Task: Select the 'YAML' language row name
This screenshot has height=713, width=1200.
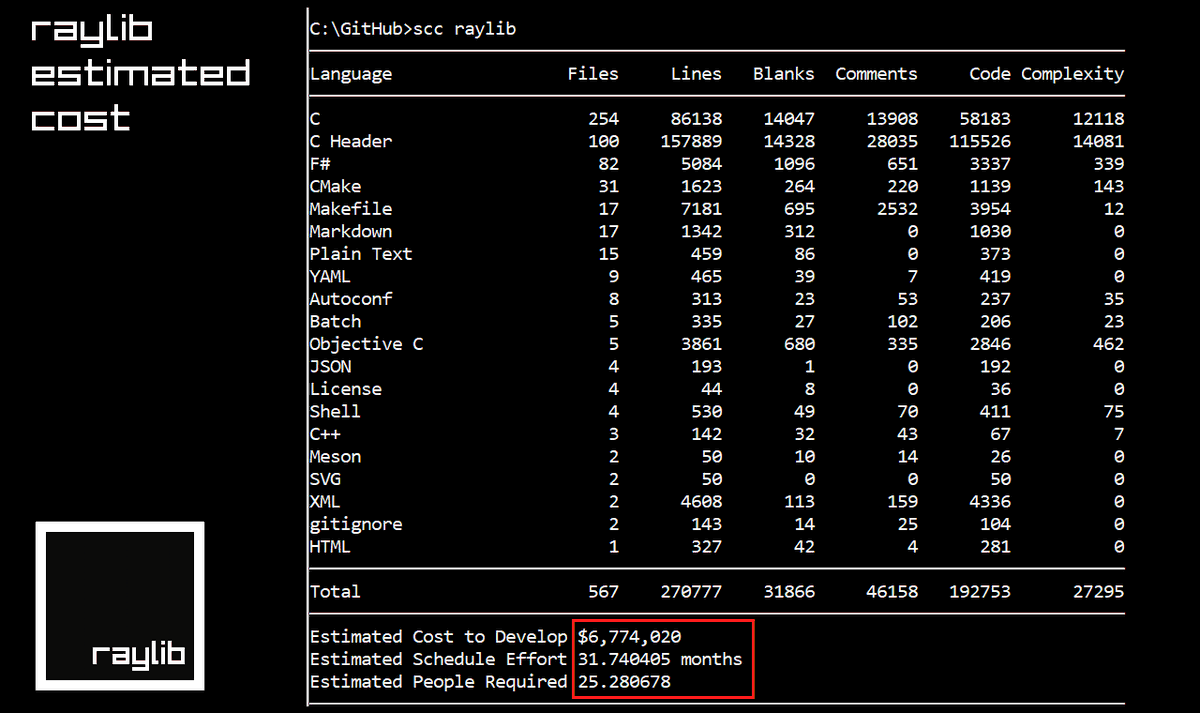Action: pyautogui.click(x=331, y=276)
